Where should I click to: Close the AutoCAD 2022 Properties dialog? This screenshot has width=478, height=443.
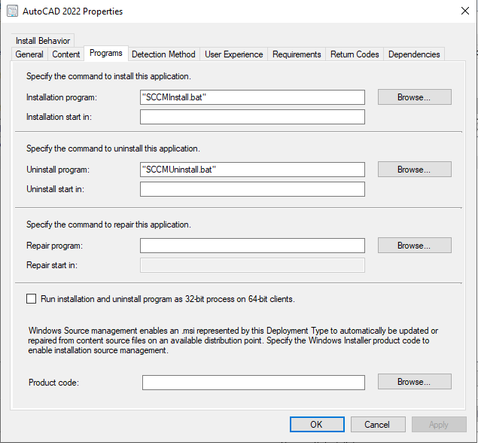point(465,11)
